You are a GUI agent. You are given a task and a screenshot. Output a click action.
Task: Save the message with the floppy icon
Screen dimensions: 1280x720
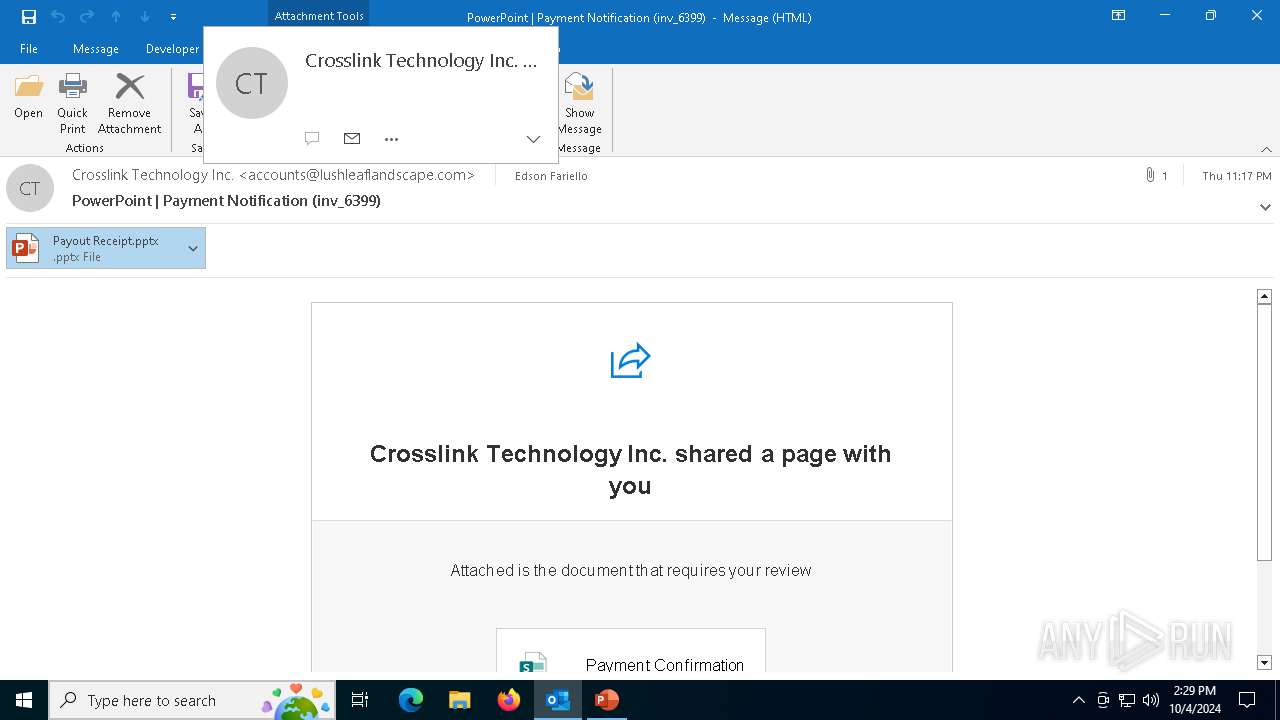pyautogui.click(x=29, y=17)
